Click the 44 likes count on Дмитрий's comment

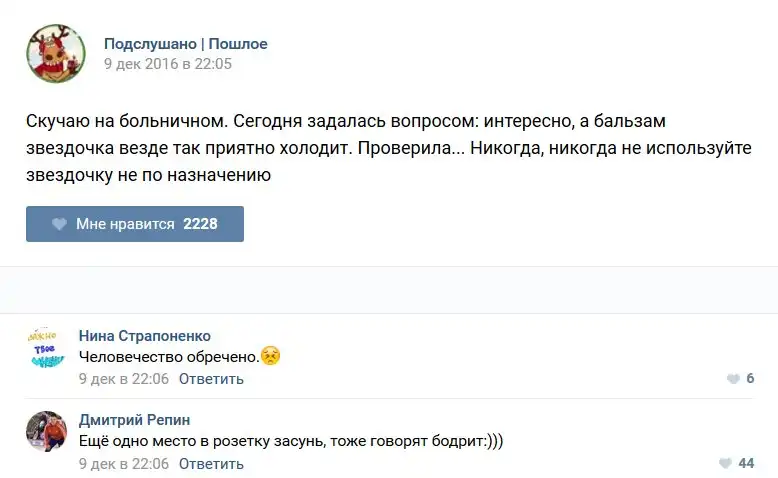746,463
